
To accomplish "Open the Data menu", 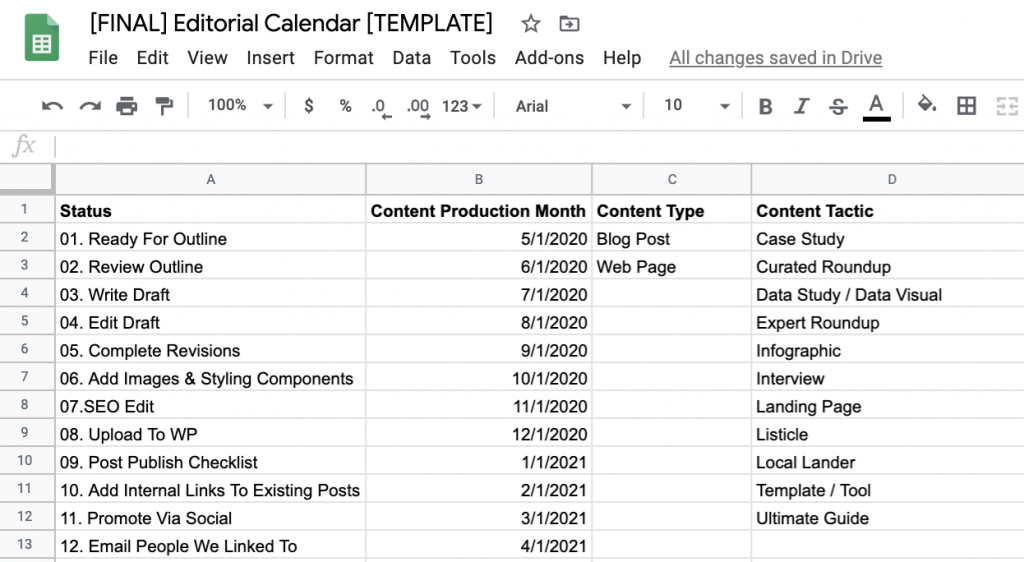I will point(411,58).
